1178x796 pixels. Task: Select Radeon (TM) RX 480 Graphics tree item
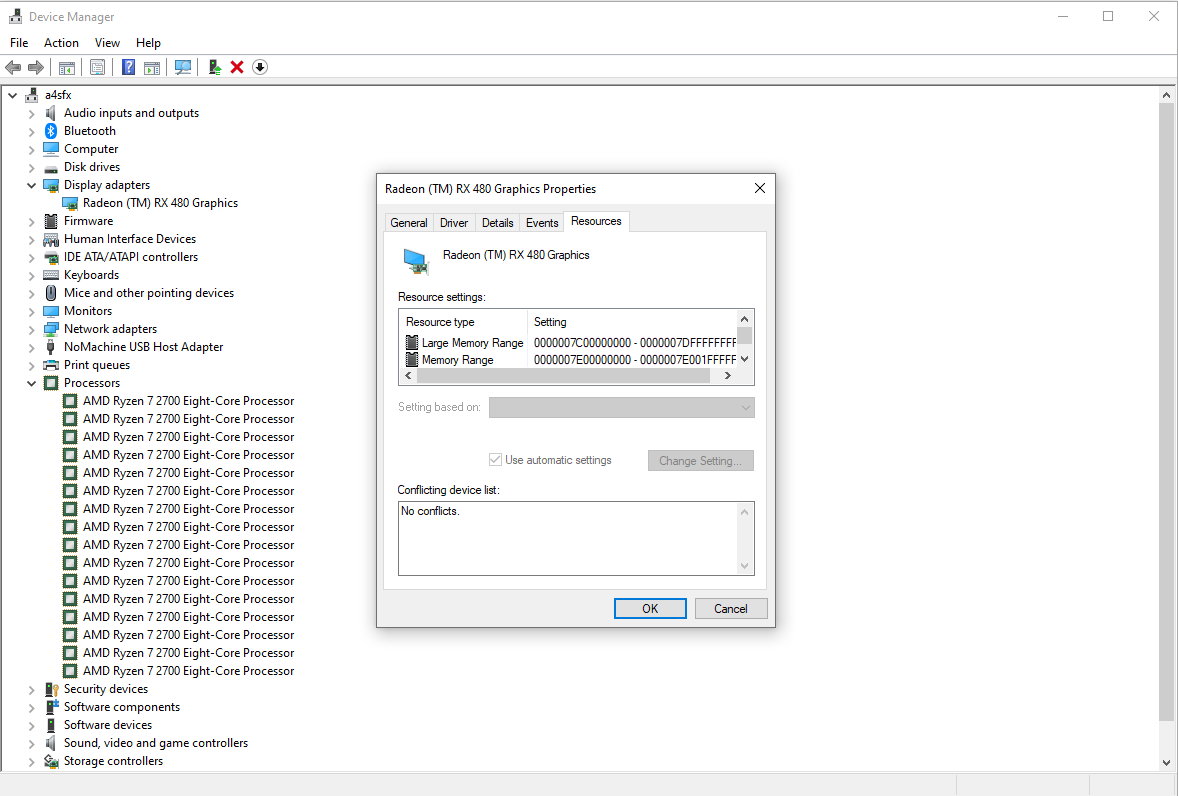(x=160, y=203)
